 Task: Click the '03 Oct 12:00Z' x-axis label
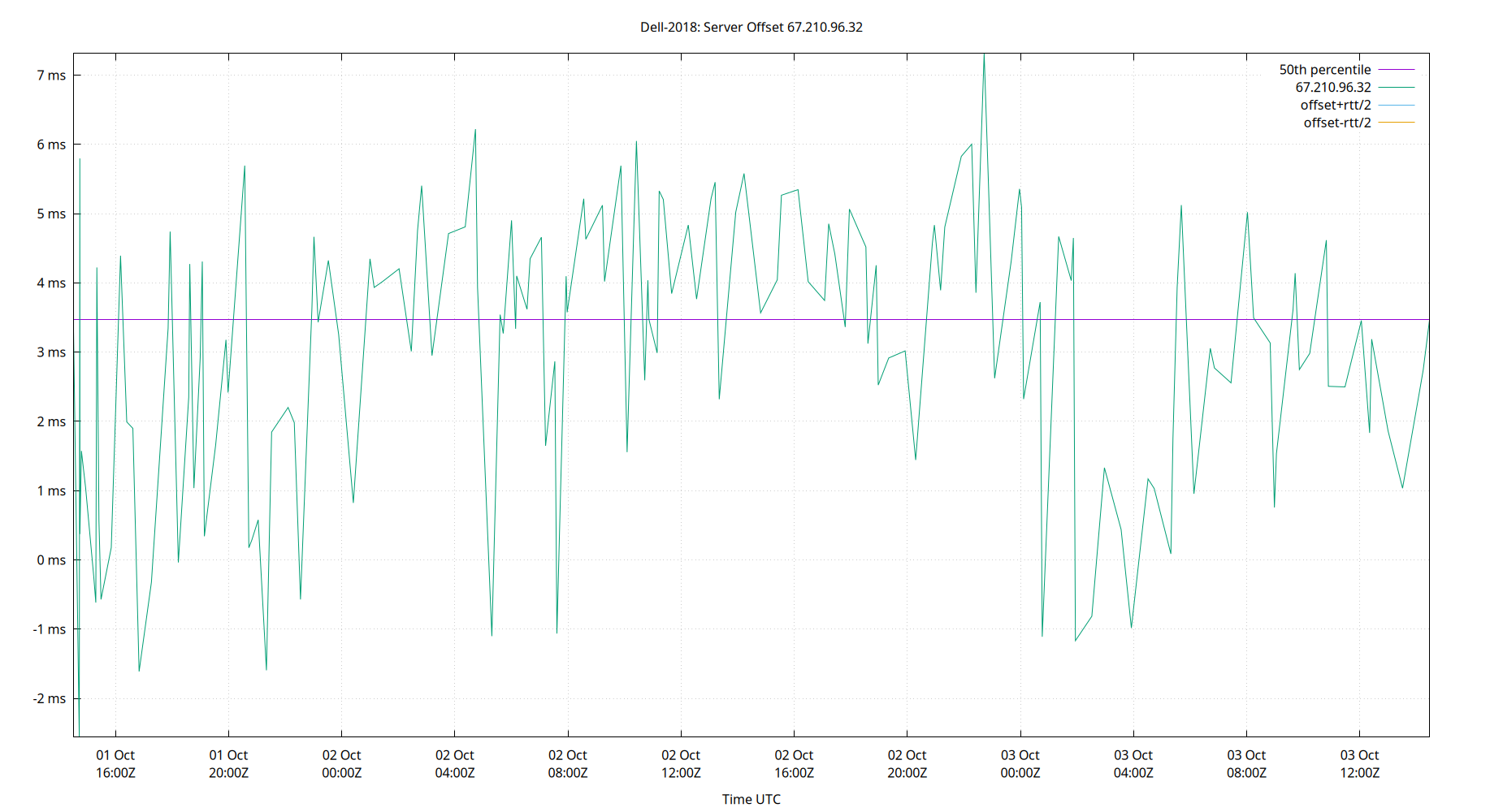click(1359, 764)
